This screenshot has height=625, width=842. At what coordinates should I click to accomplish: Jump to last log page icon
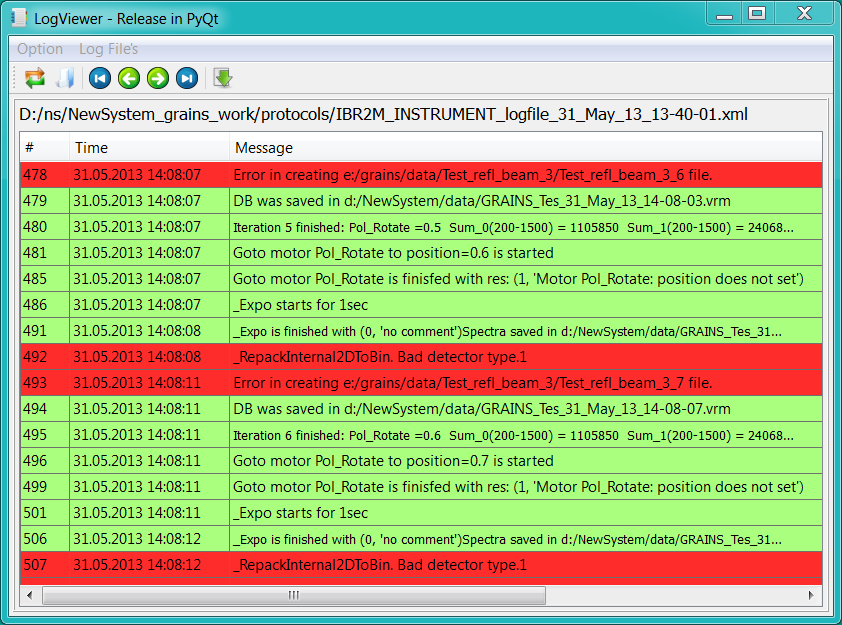tap(186, 78)
